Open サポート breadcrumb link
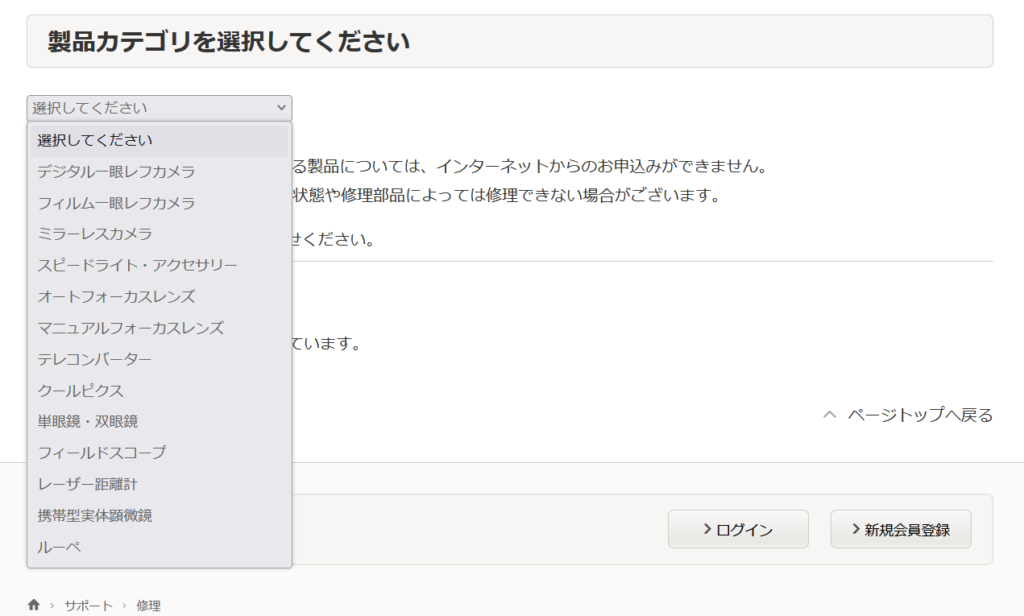The image size is (1024, 616). (x=88, y=605)
